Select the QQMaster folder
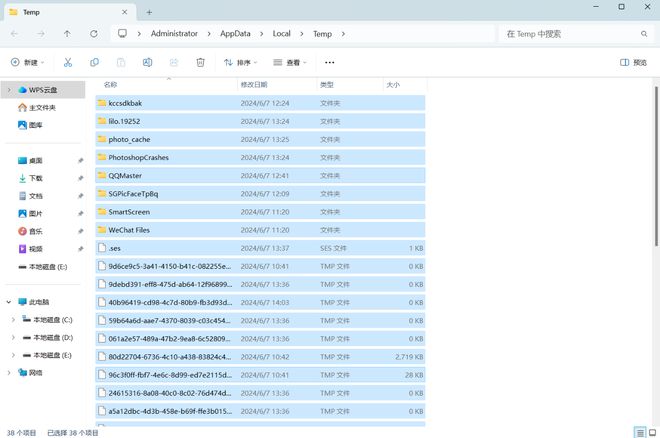660x438 pixels. point(260,175)
